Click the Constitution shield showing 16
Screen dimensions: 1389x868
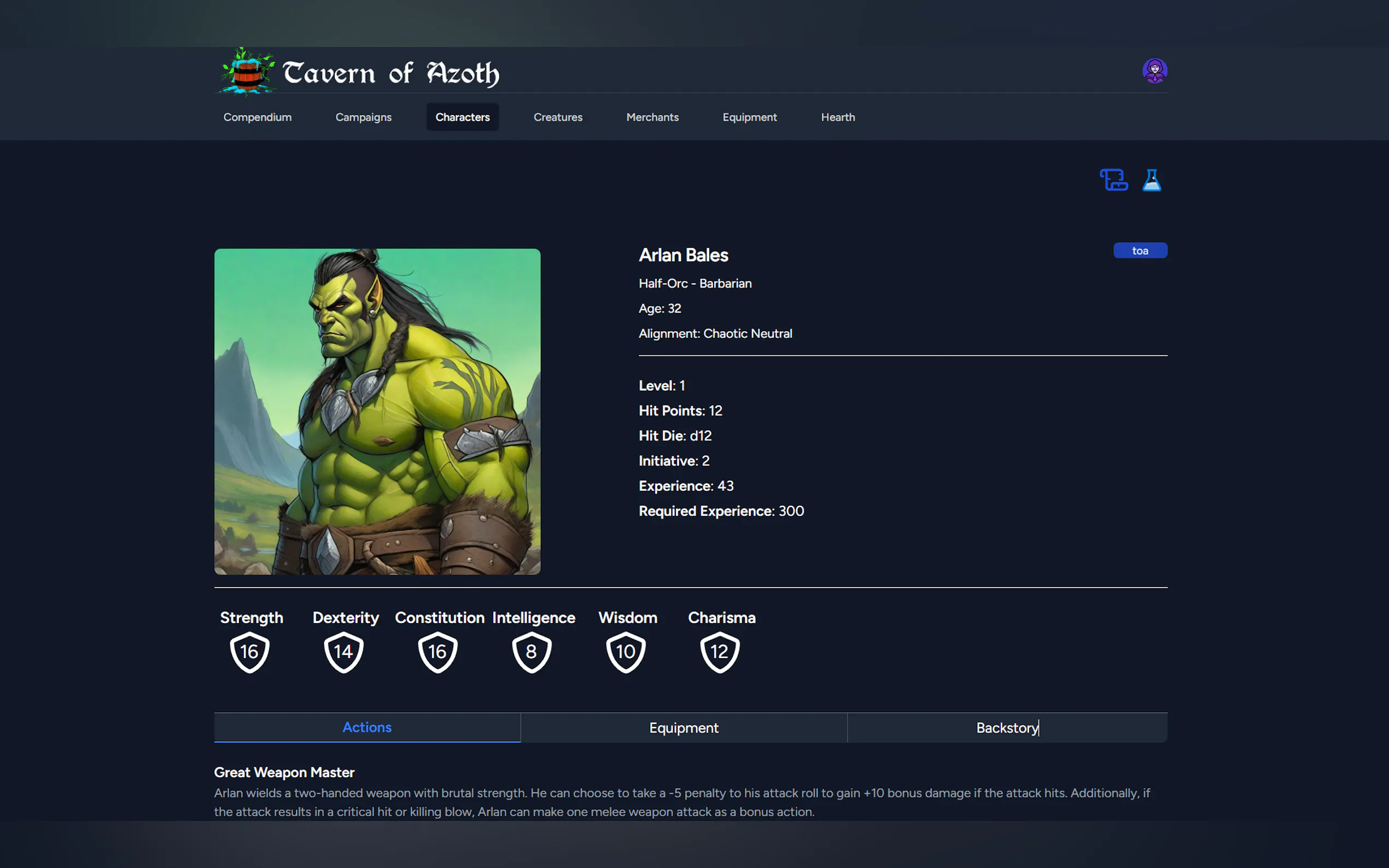pos(437,652)
